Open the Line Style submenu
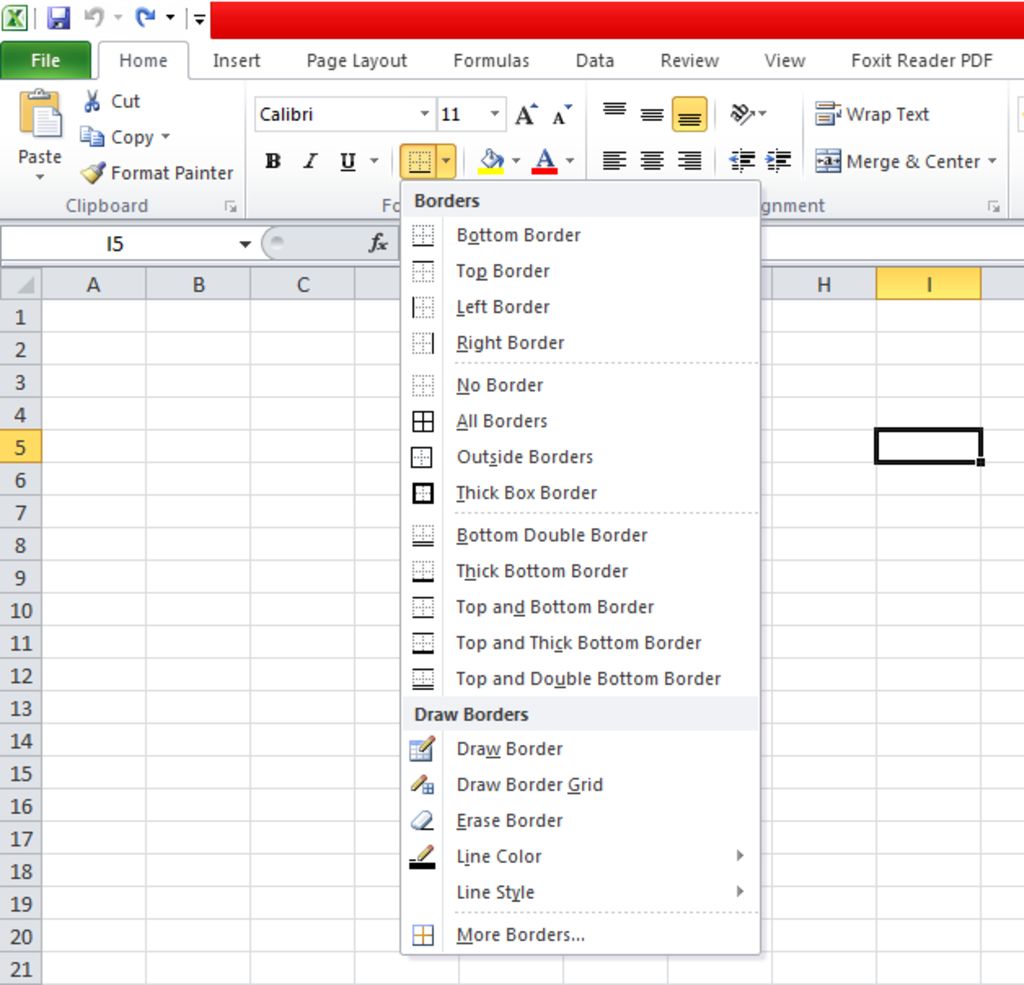The height and width of the screenshot is (985, 1024). pyautogui.click(x=581, y=892)
